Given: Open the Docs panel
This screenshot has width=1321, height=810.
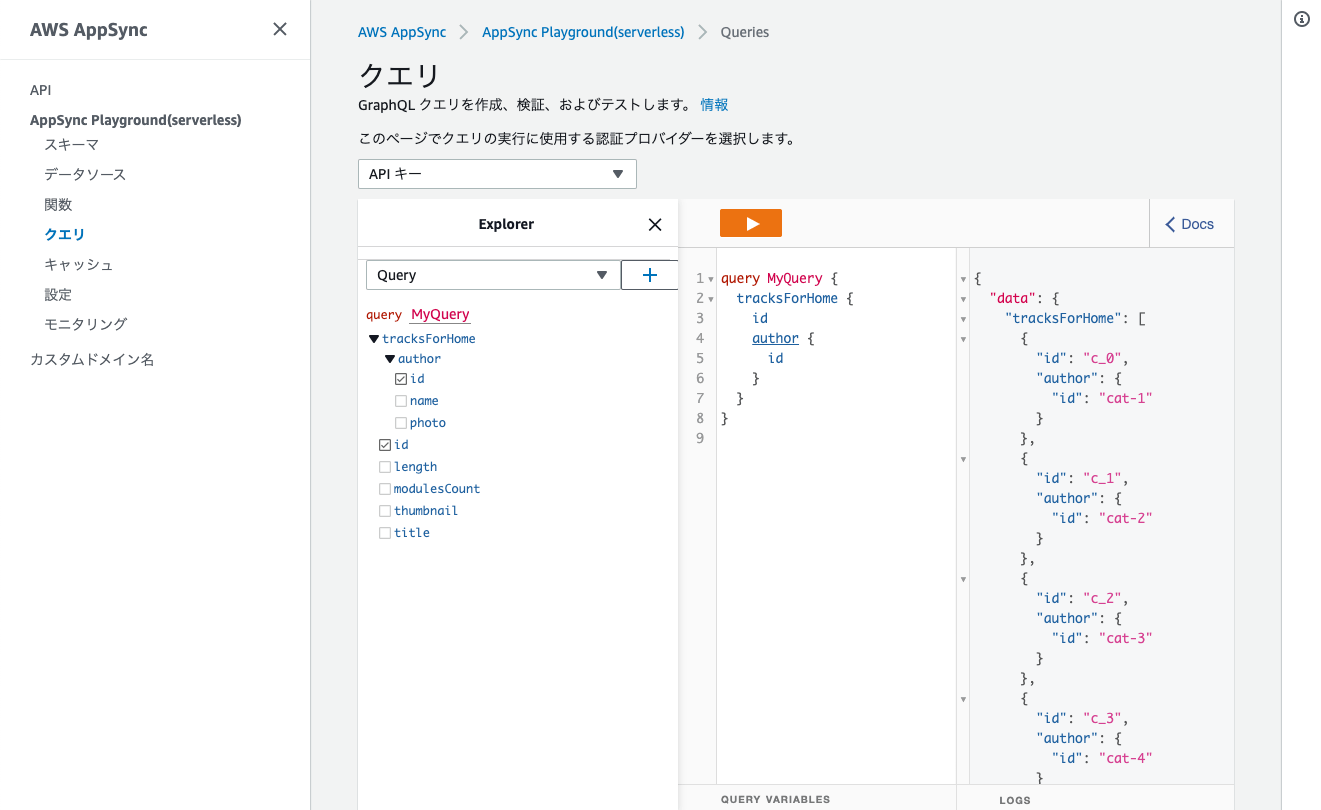Looking at the screenshot, I should click(x=1190, y=224).
